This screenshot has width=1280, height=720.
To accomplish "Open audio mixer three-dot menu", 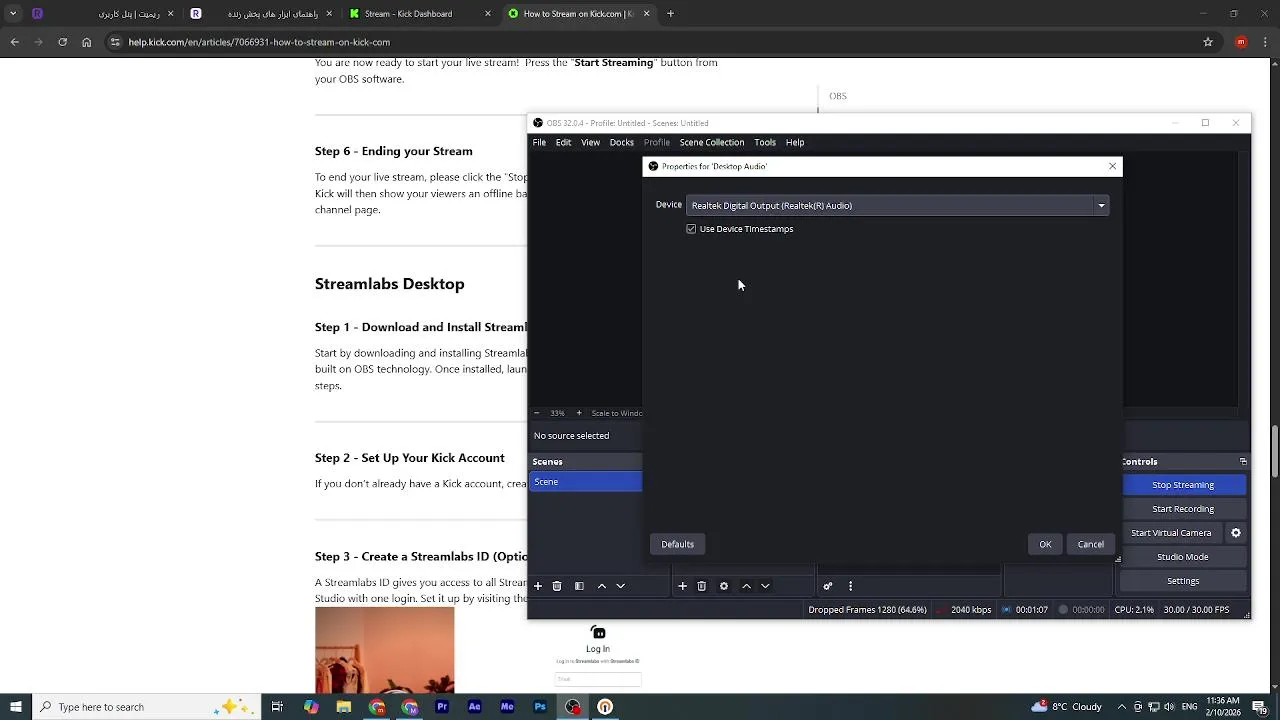I will (x=850, y=586).
